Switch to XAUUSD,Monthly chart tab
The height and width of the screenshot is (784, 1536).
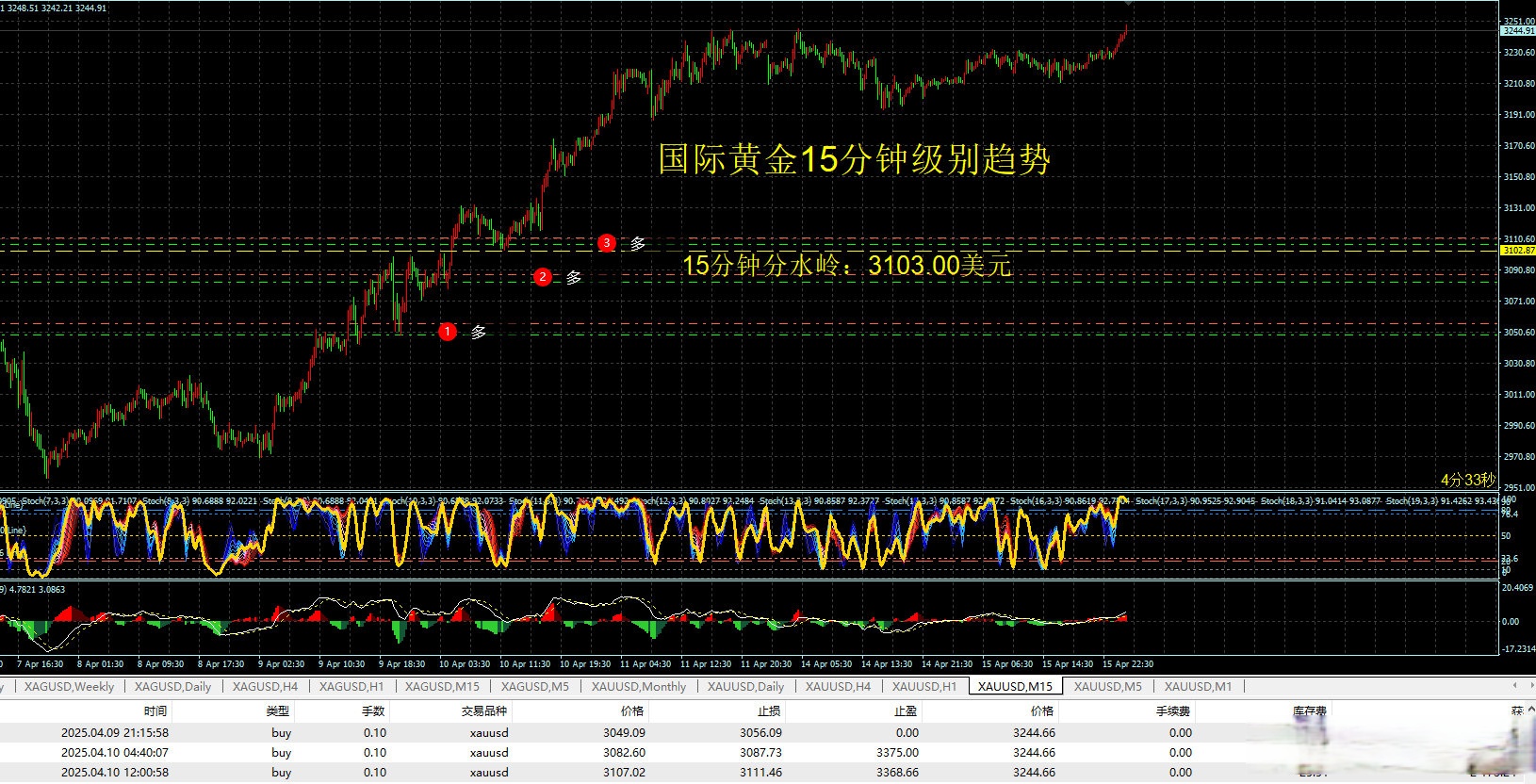638,686
